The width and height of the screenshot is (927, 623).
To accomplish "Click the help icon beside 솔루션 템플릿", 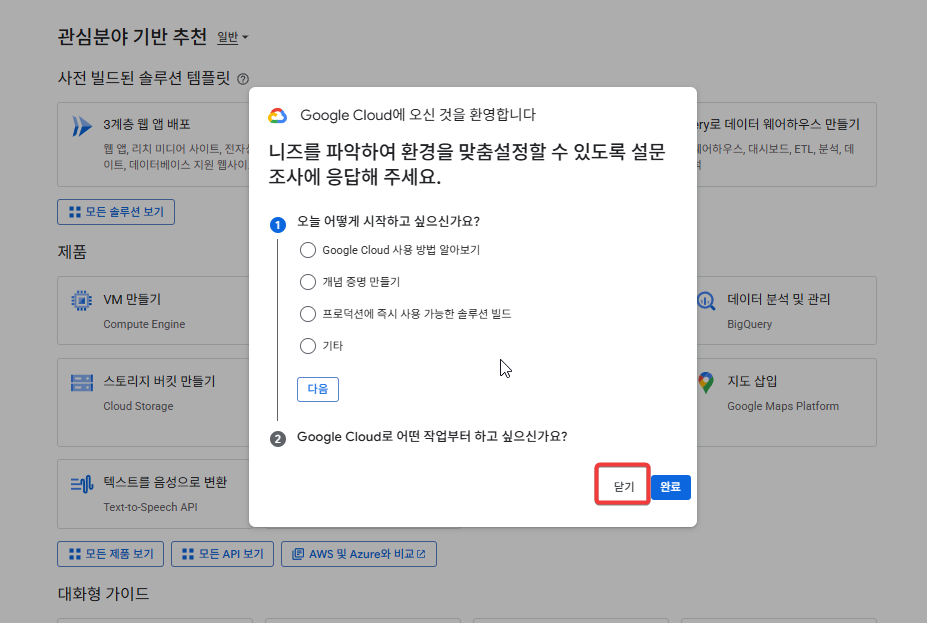I will (243, 78).
